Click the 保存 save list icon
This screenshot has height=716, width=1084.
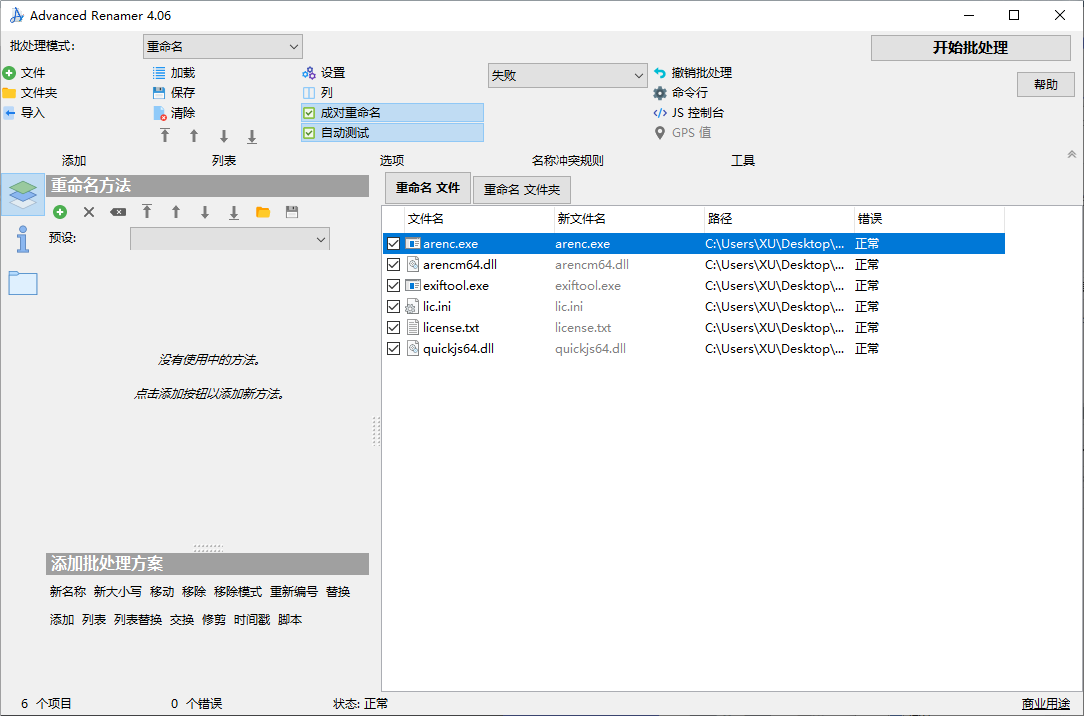point(159,93)
